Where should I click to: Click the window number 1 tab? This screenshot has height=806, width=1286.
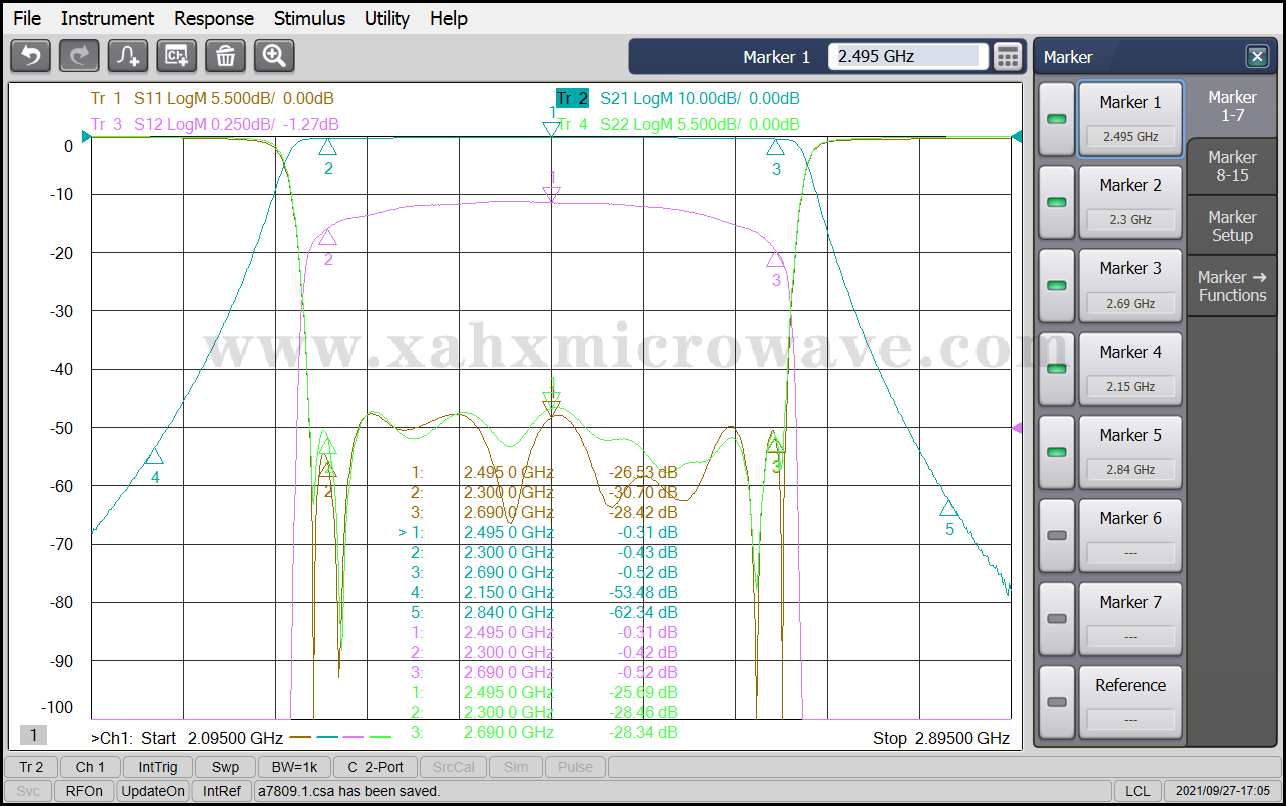(33, 735)
